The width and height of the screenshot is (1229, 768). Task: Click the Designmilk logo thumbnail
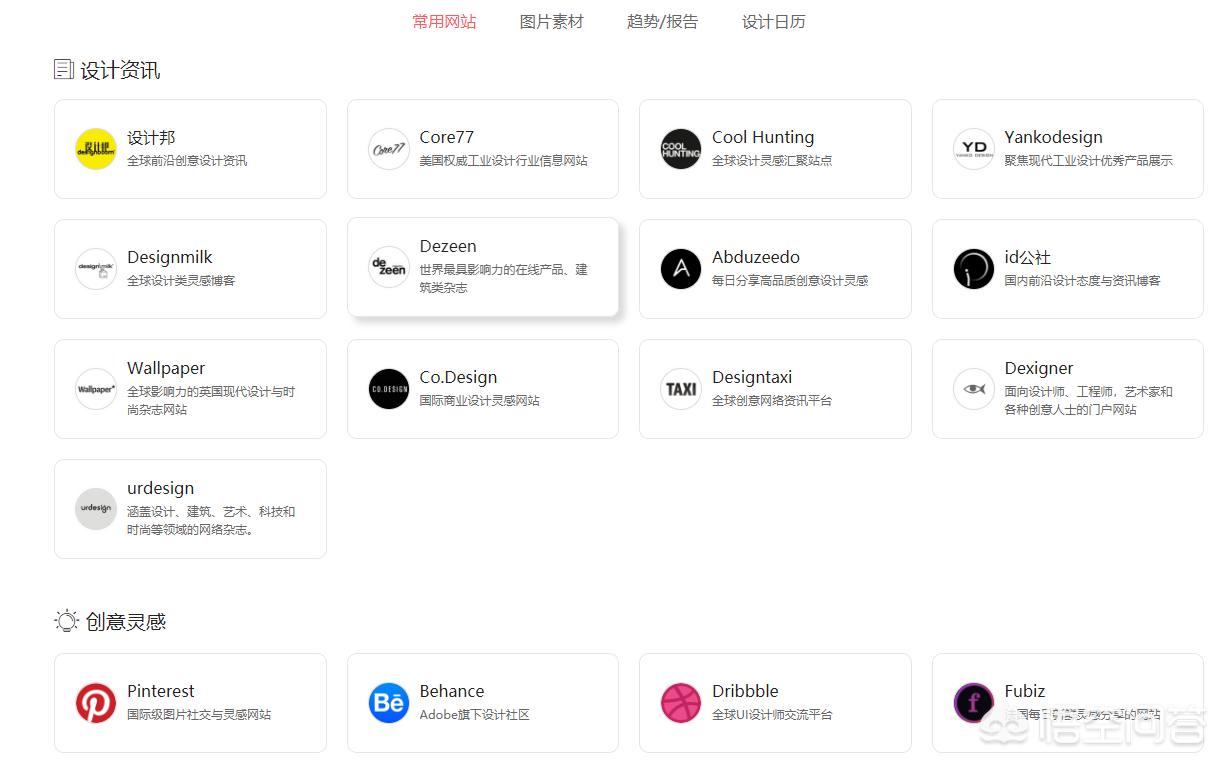click(96, 269)
